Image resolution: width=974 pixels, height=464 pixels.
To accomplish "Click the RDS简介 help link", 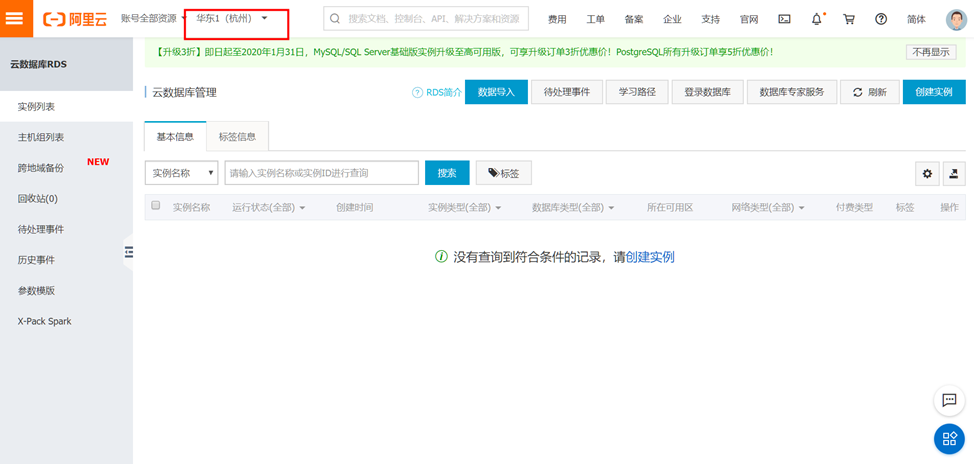I will pyautogui.click(x=437, y=93).
